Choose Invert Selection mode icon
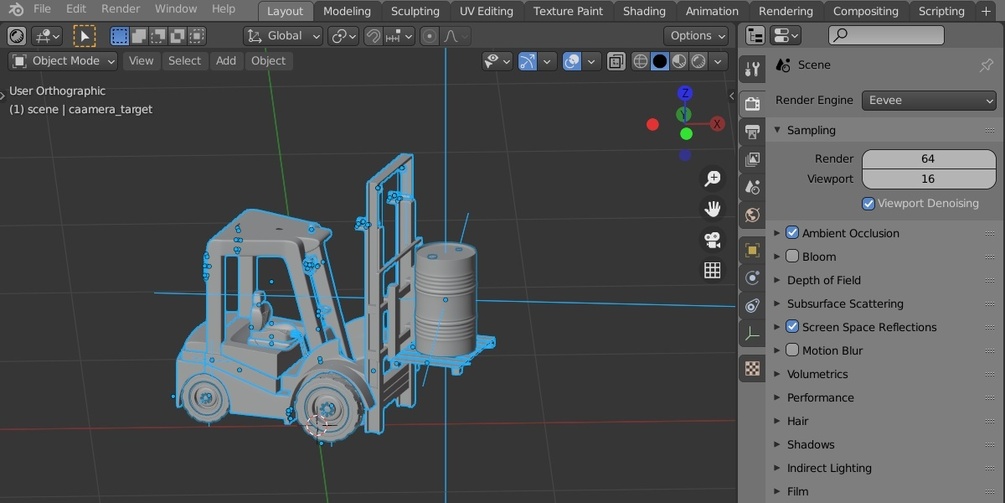This screenshot has width=1005, height=503. pyautogui.click(x=178, y=36)
